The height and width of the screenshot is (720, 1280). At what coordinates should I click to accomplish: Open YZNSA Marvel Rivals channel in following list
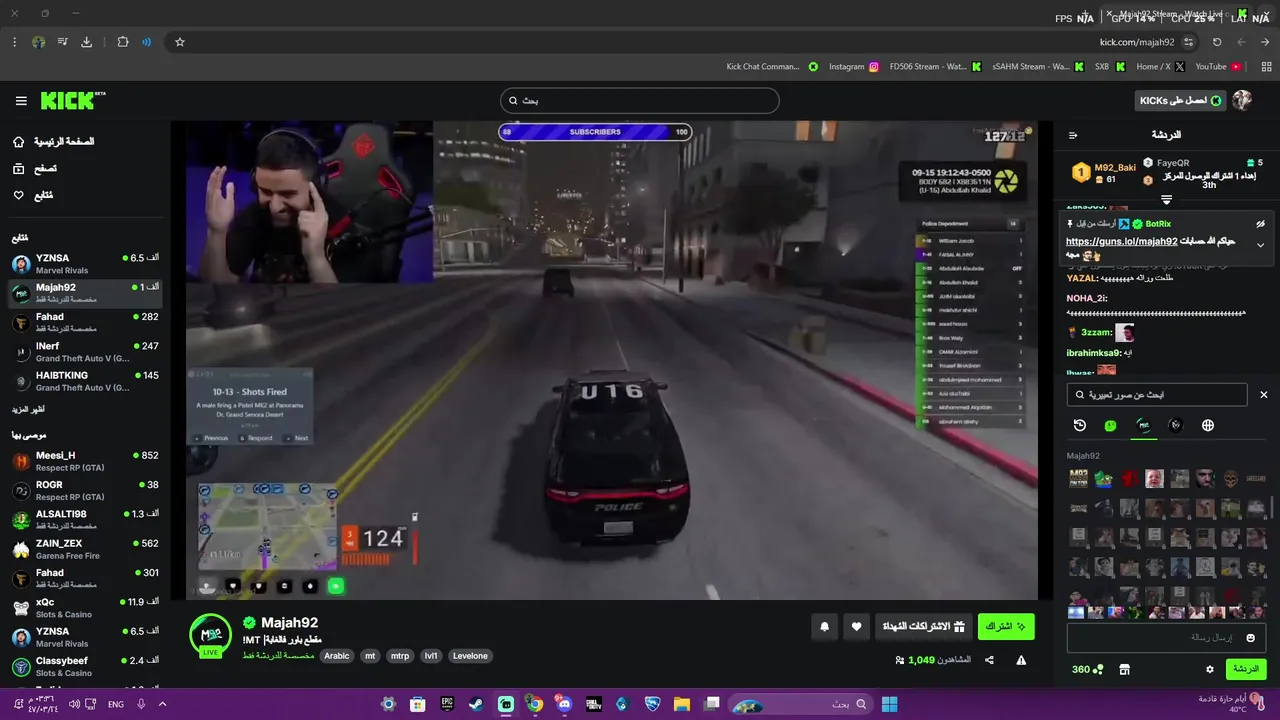point(85,264)
